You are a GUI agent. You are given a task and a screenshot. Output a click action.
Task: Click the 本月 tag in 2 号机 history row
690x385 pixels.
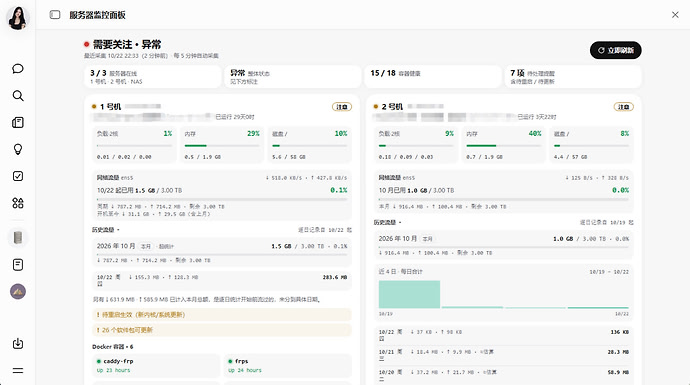[427, 239]
